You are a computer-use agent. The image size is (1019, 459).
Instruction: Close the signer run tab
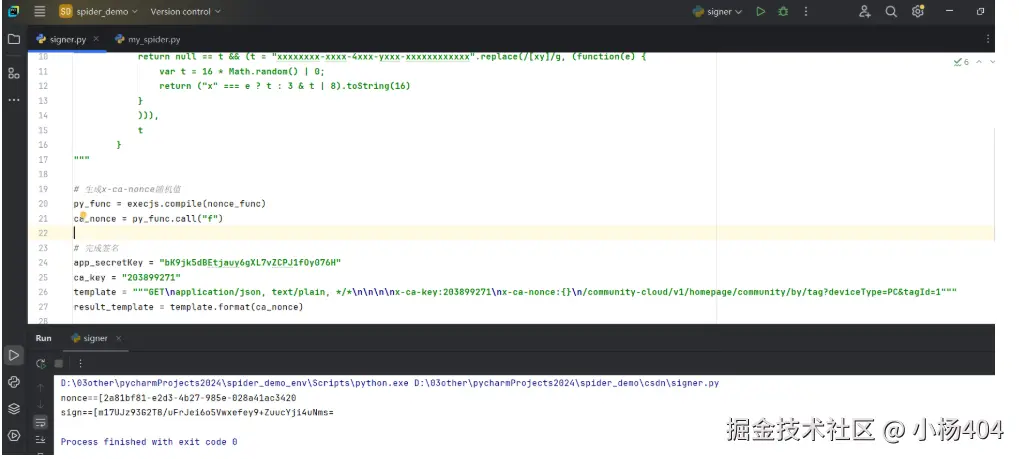[119, 338]
